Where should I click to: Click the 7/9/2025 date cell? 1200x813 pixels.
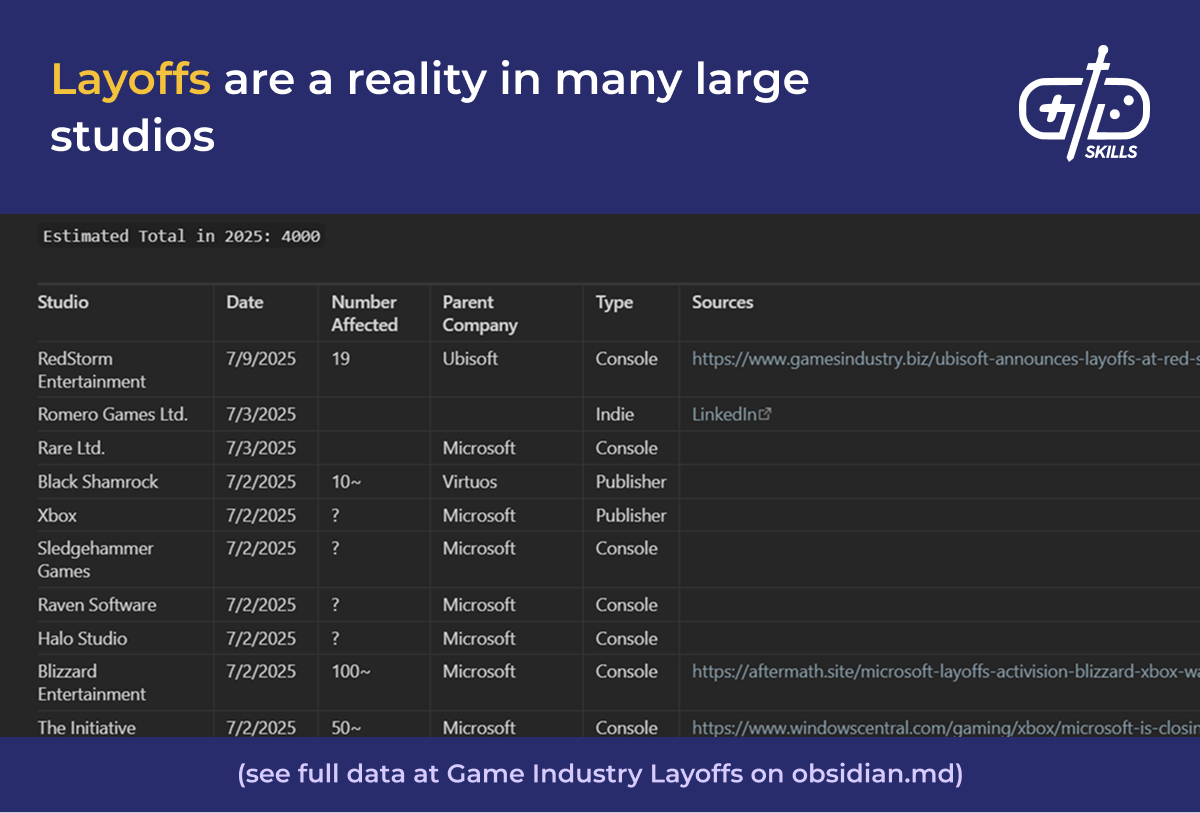(261, 359)
